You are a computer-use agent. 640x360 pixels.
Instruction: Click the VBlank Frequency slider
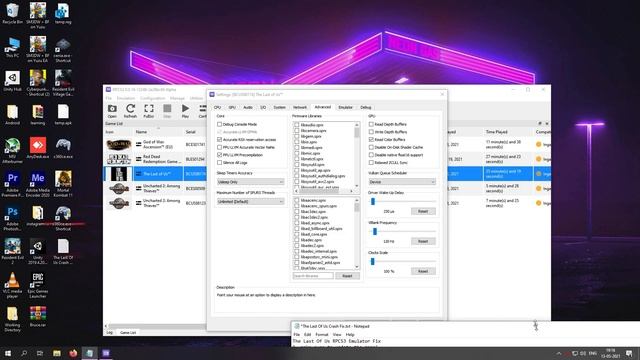click(x=402, y=231)
